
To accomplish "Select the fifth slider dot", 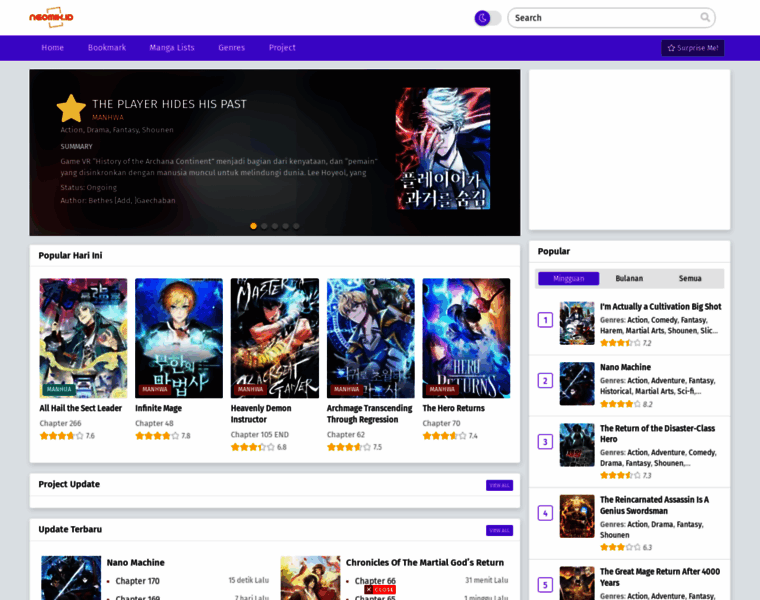I will pyautogui.click(x=296, y=226).
